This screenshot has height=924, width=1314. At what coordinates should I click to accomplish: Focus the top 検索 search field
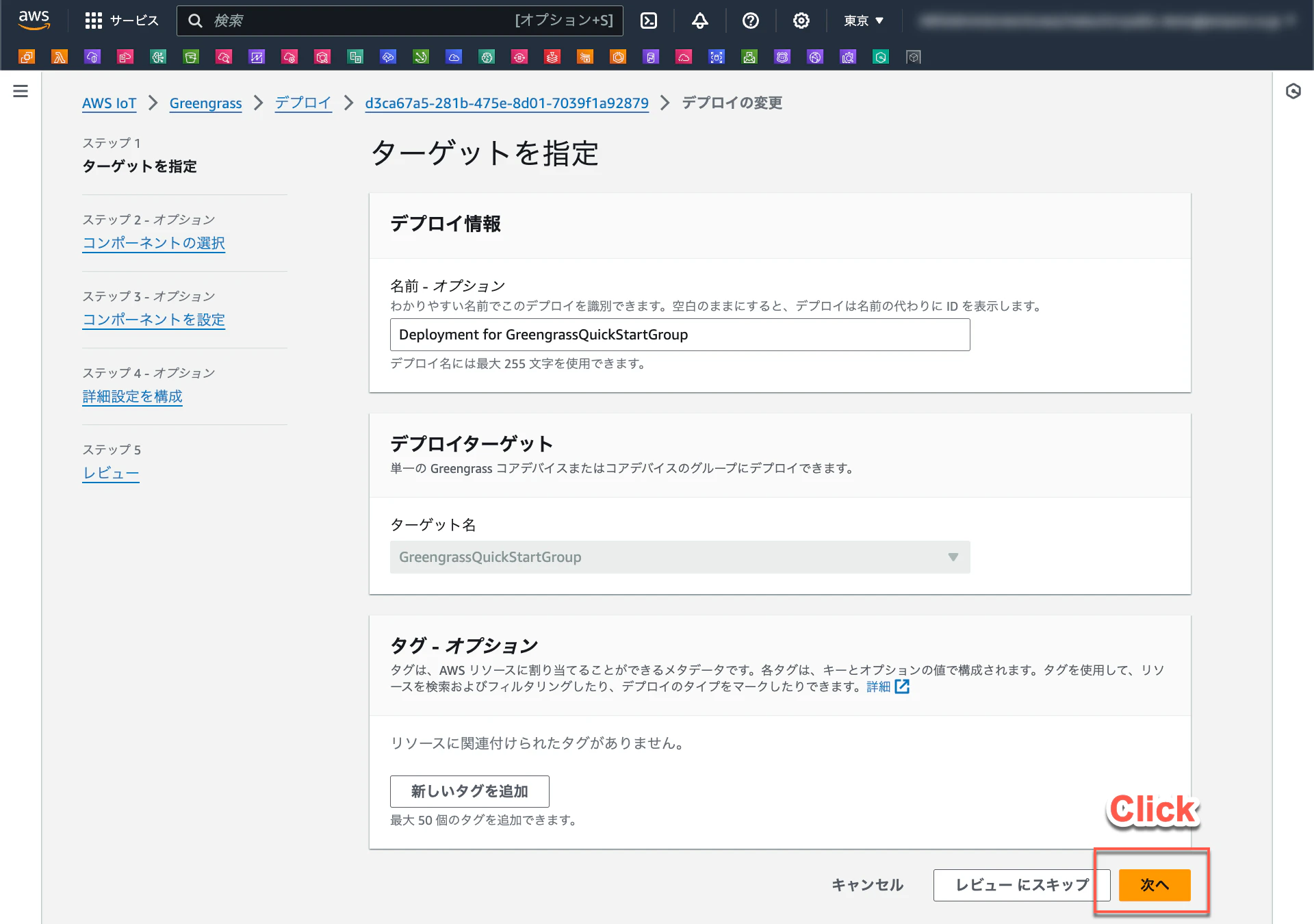(x=400, y=21)
